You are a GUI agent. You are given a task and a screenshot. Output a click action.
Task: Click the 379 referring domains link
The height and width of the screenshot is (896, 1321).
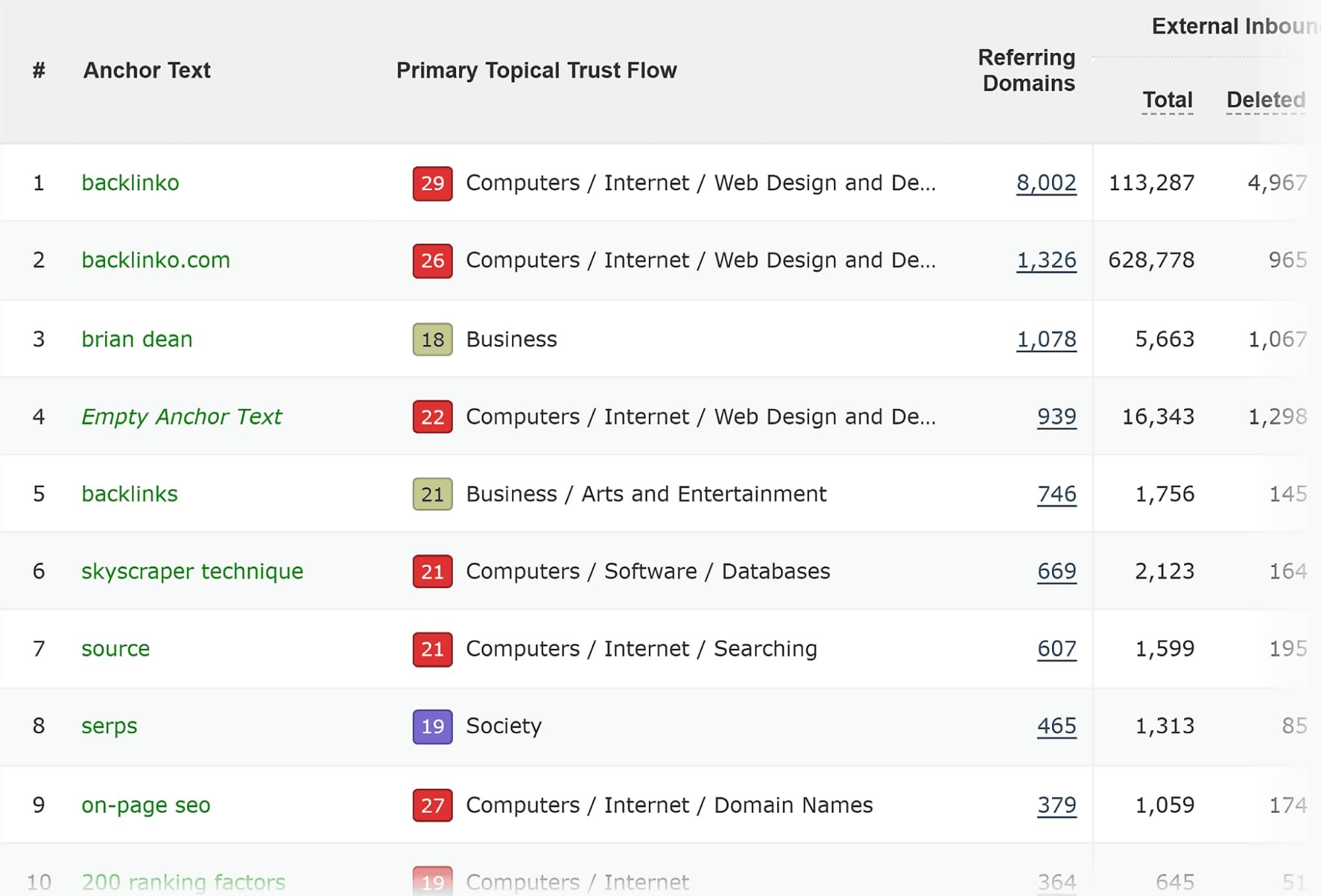[1057, 805]
